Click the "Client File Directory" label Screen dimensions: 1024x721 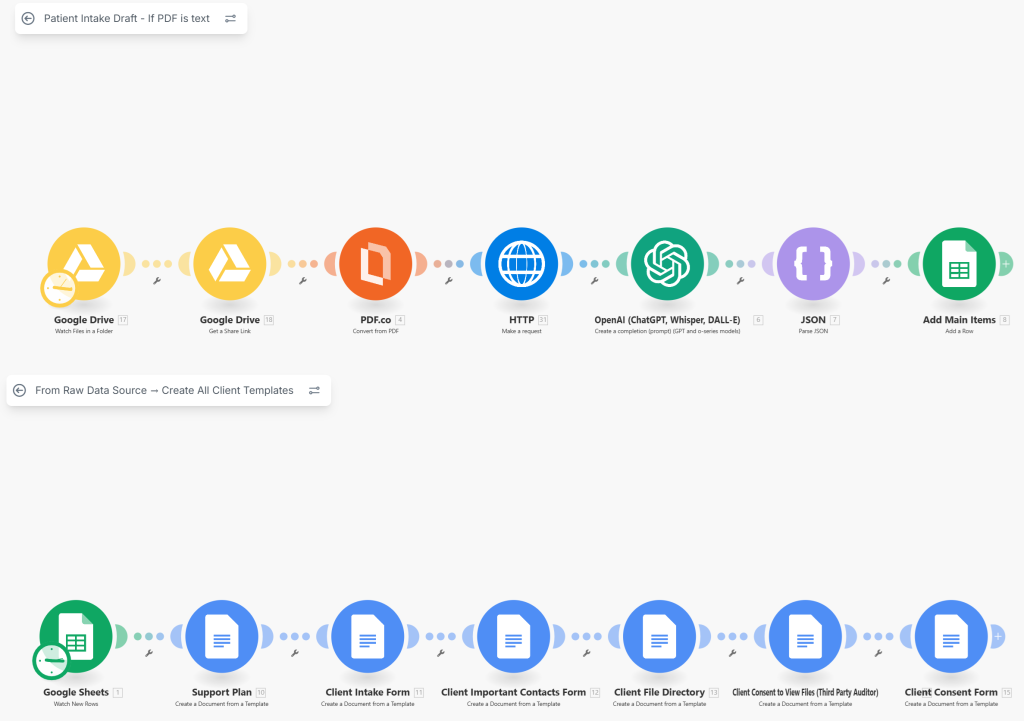click(660, 692)
